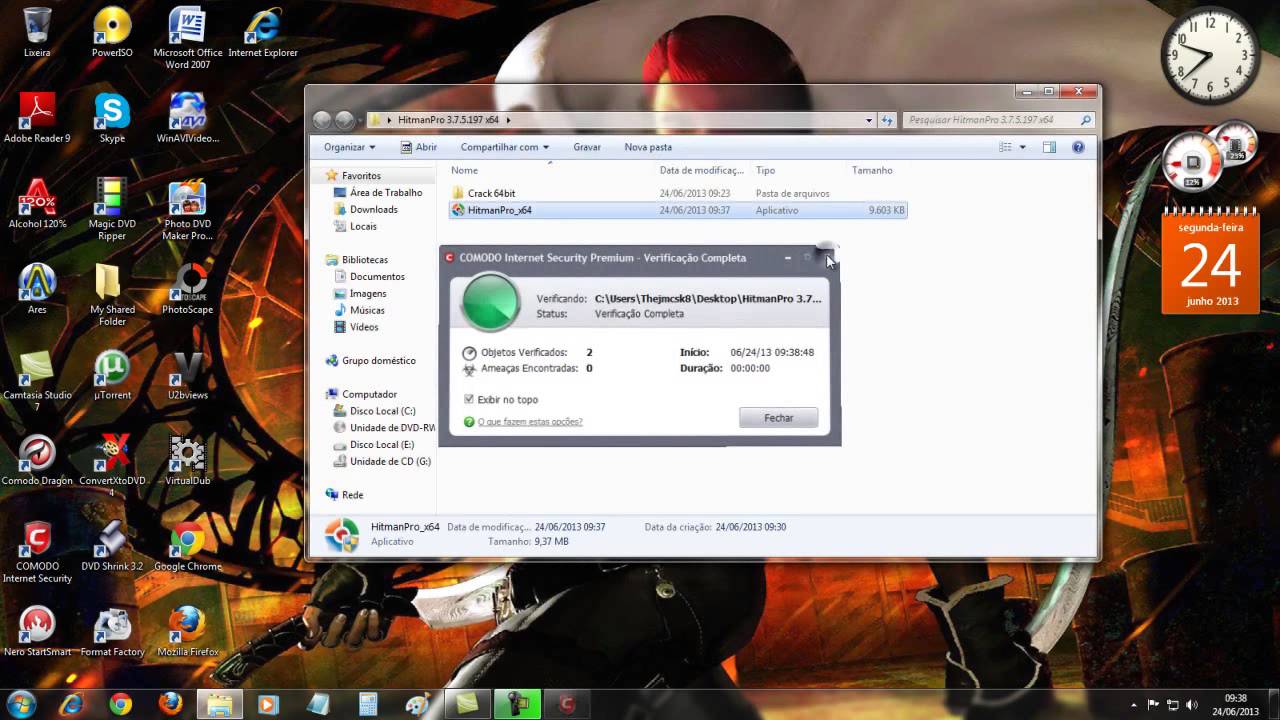Select Downloads in Favoritos
Viewport: 1280px width, 720px height.
[x=373, y=209]
